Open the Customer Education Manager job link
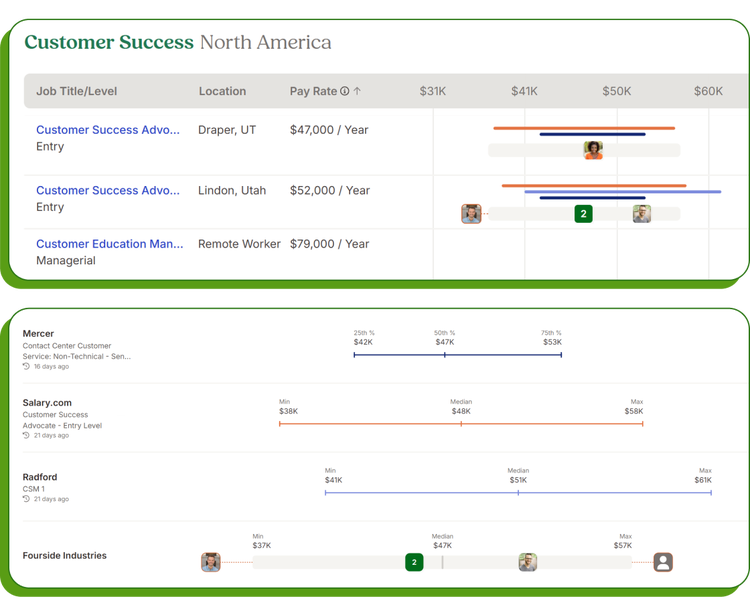This screenshot has width=750, height=609. [x=110, y=244]
